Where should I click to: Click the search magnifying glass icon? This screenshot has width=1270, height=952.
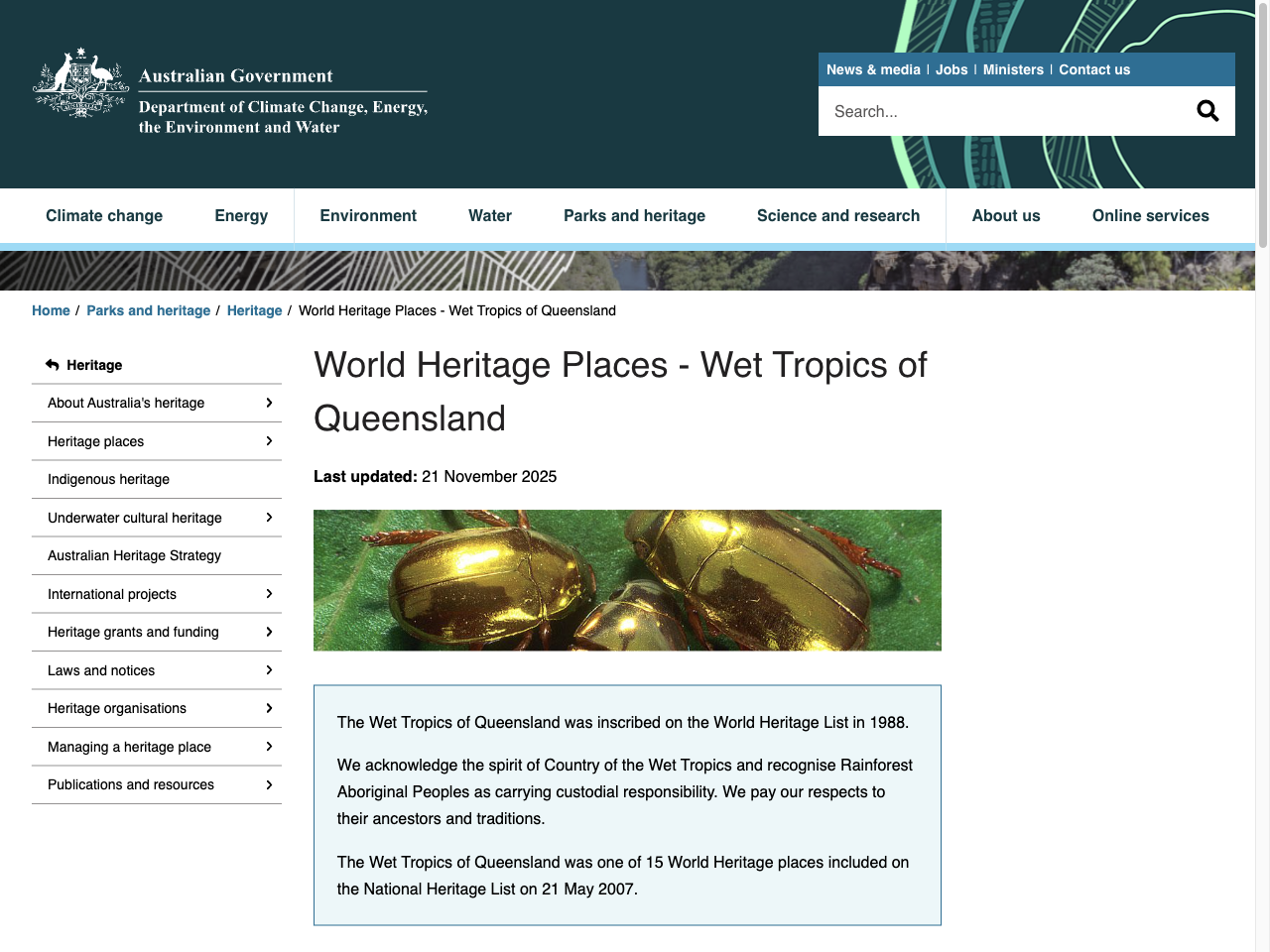coord(1207,110)
